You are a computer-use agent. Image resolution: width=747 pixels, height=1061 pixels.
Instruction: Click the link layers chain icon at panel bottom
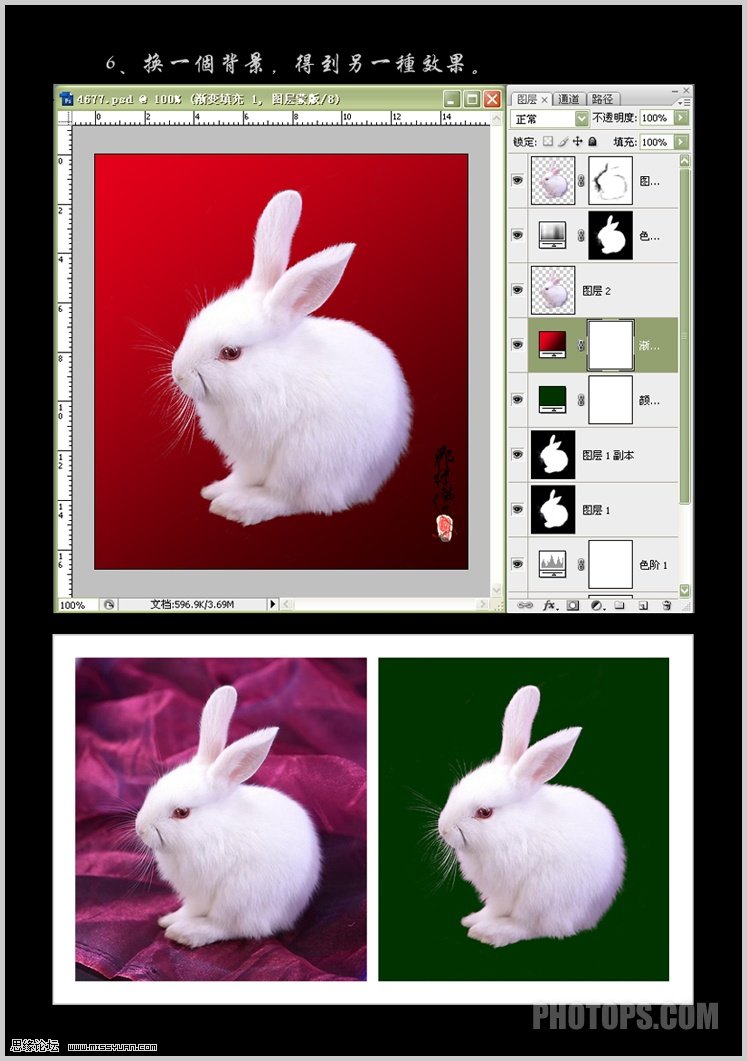coord(524,605)
